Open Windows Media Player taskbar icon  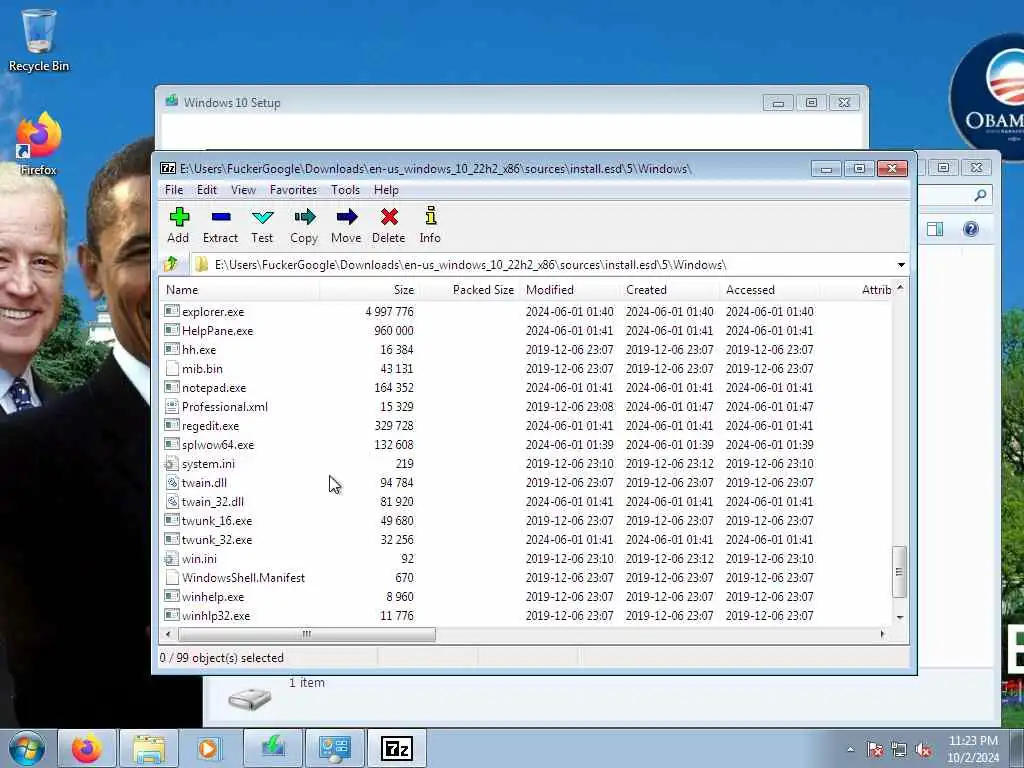tap(210, 748)
